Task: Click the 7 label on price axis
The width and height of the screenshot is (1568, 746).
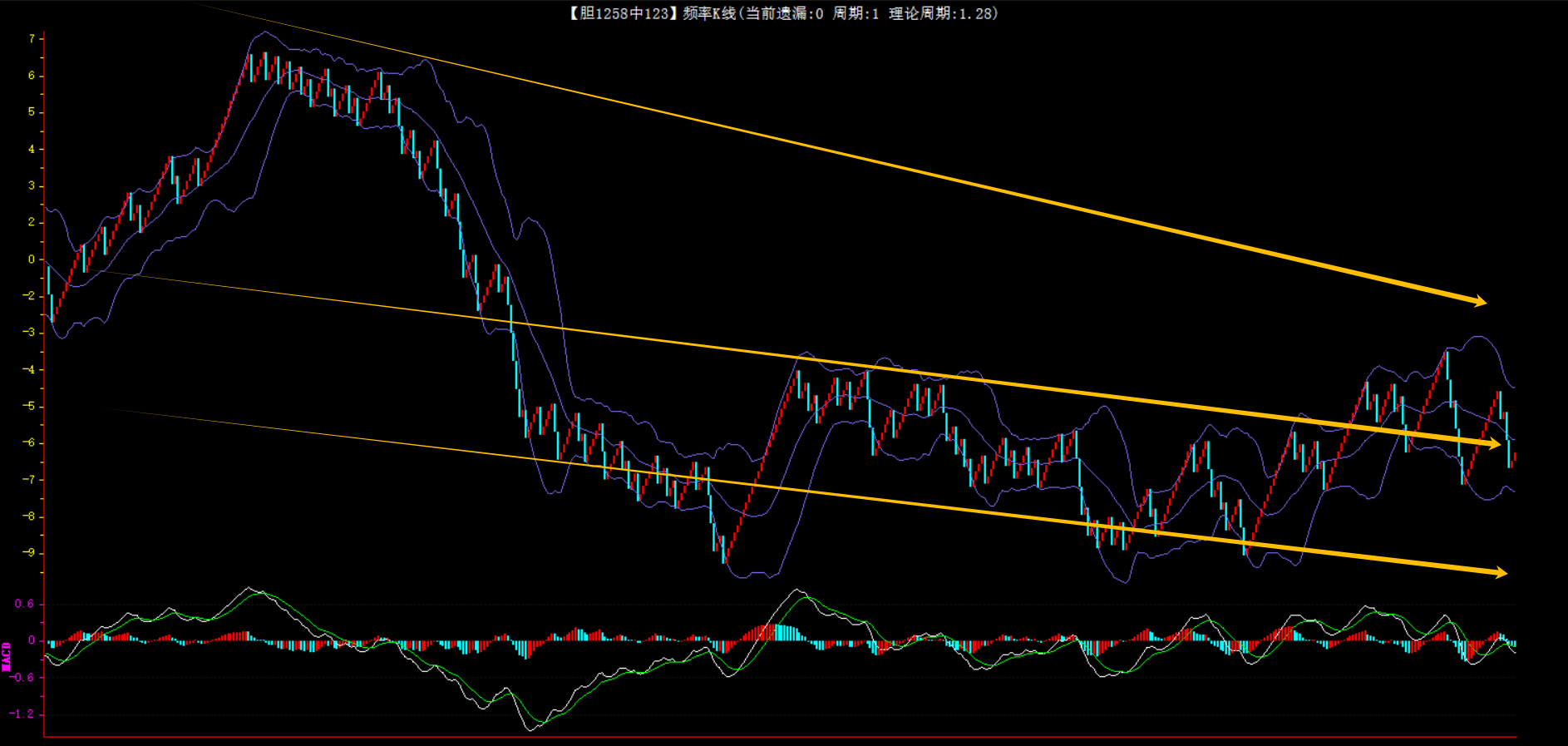Action: tap(32, 39)
